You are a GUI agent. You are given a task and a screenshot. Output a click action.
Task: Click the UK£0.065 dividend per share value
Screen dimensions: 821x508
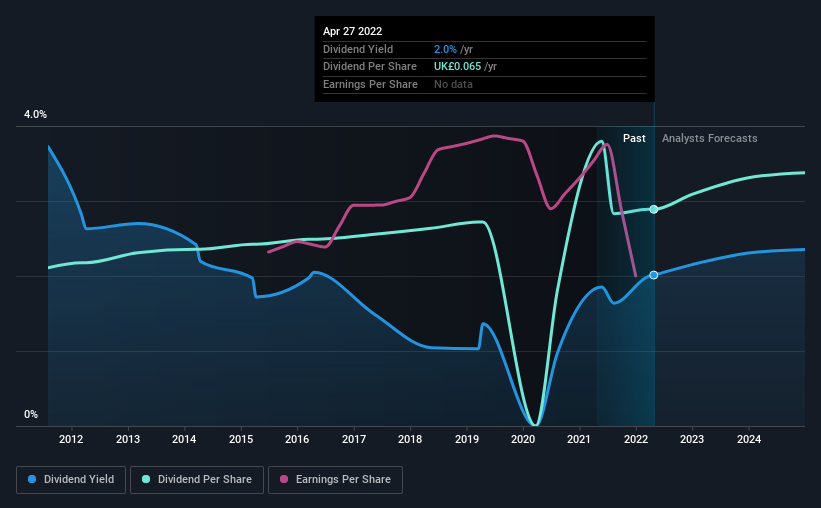point(457,67)
